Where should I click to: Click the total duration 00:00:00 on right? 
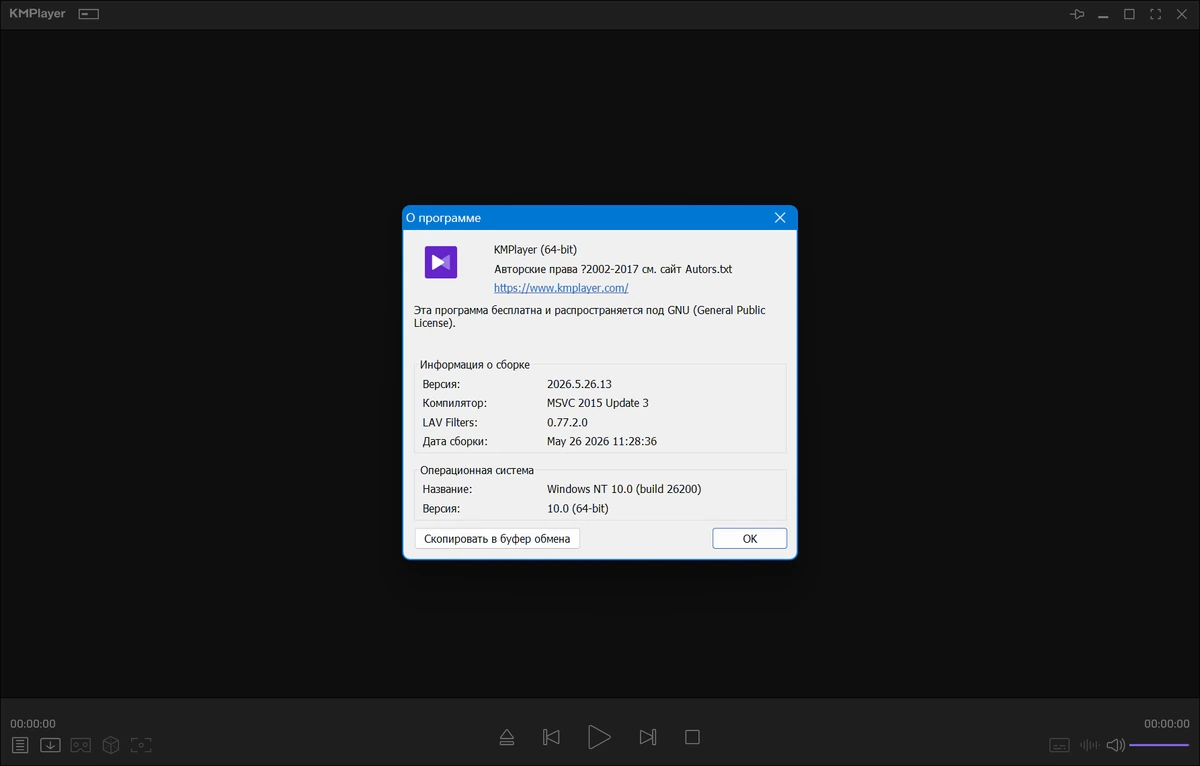1166,724
